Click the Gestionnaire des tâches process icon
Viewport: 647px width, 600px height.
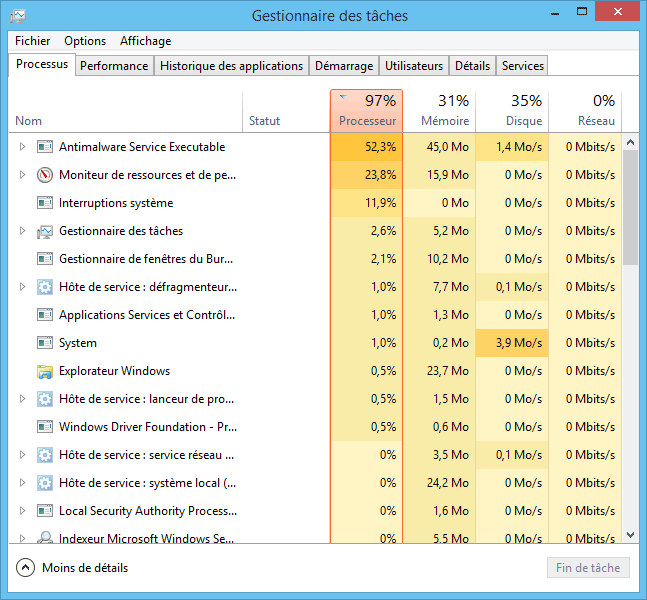[44, 231]
